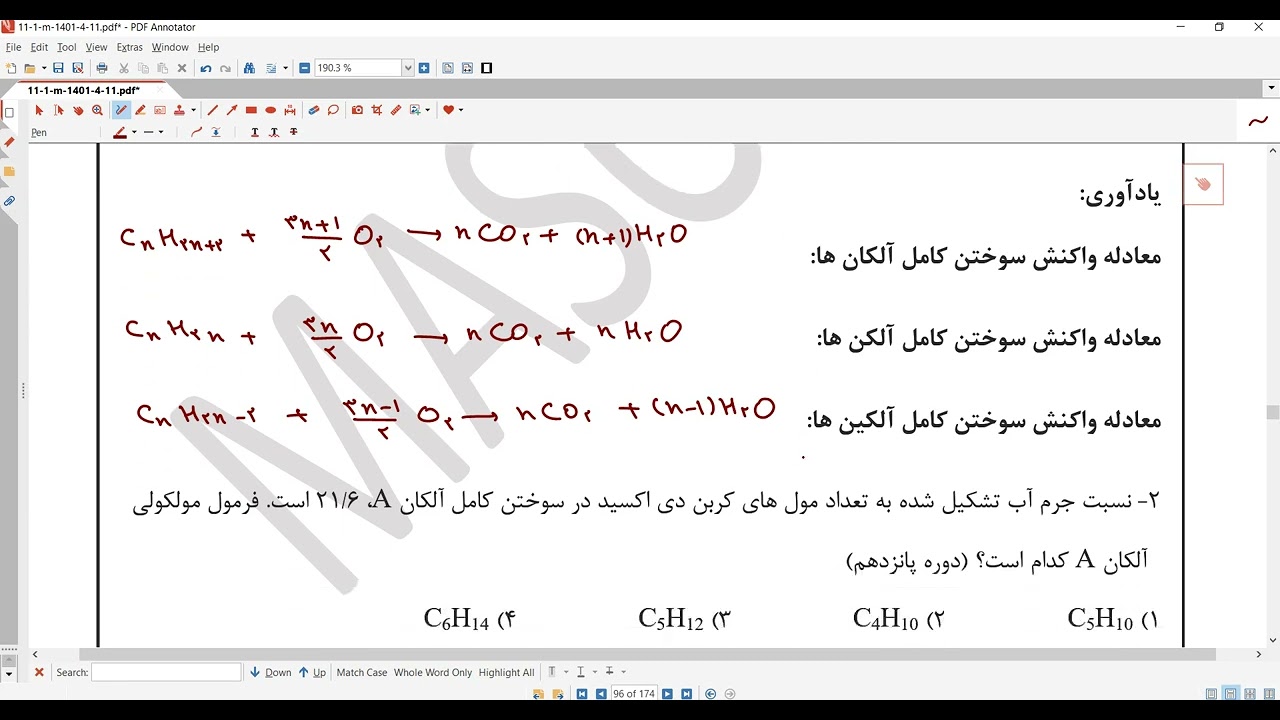Go to the next page

(667, 694)
